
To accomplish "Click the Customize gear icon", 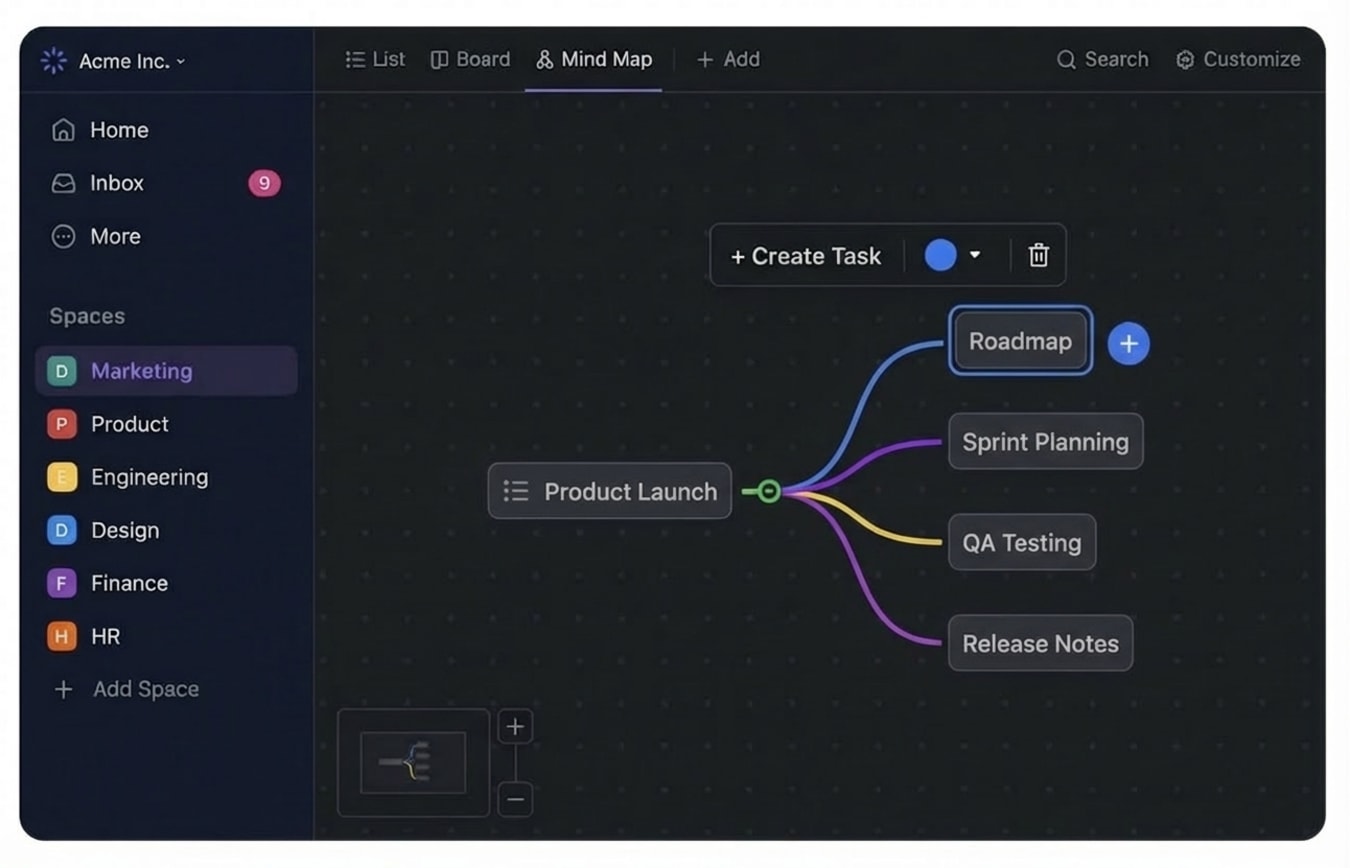I will coord(1185,60).
